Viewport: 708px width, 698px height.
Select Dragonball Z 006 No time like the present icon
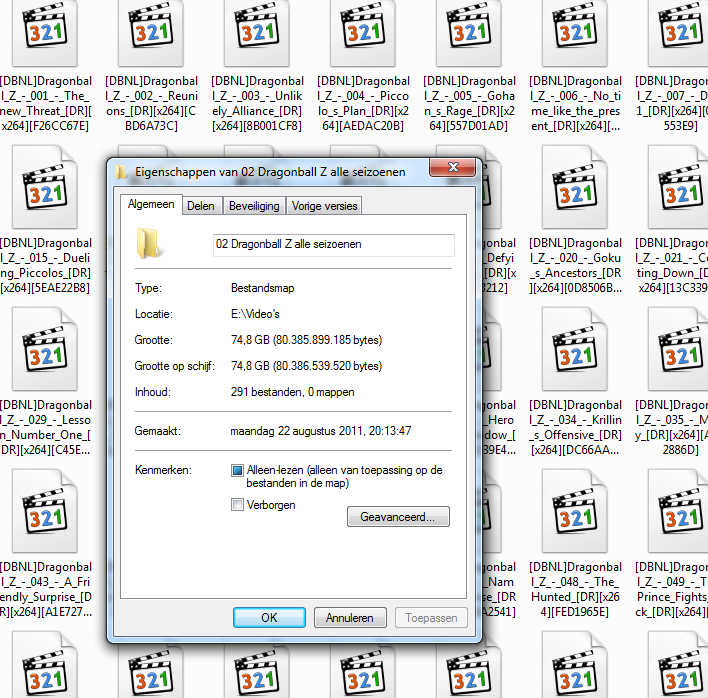pyautogui.click(x=575, y=33)
